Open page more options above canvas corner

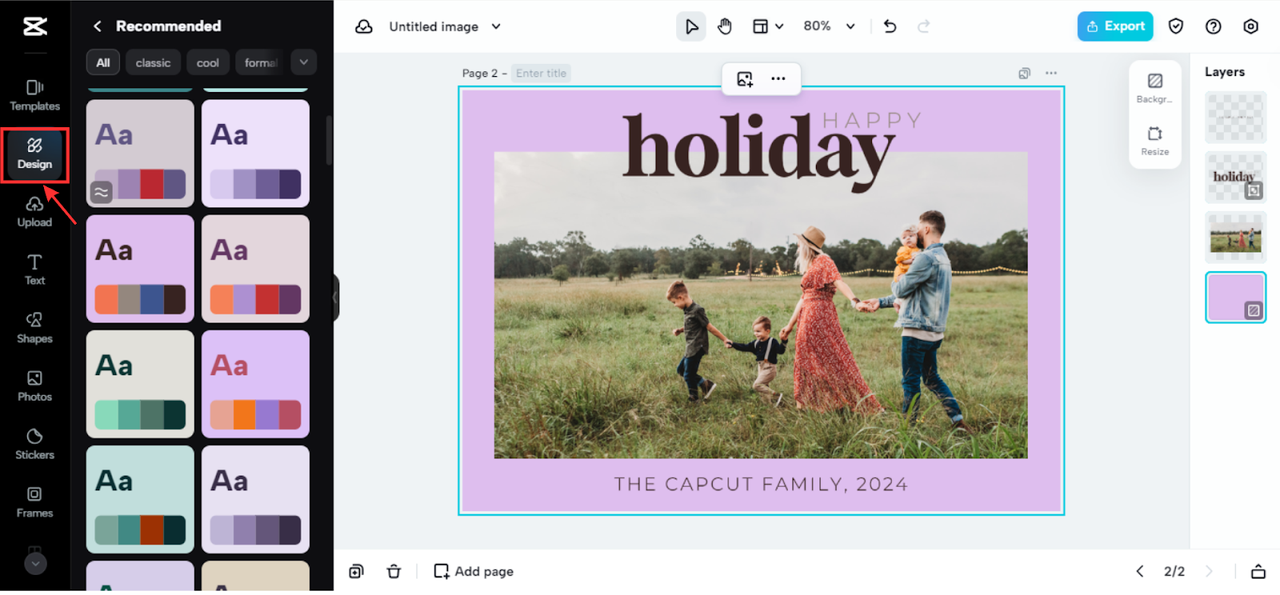1051,73
